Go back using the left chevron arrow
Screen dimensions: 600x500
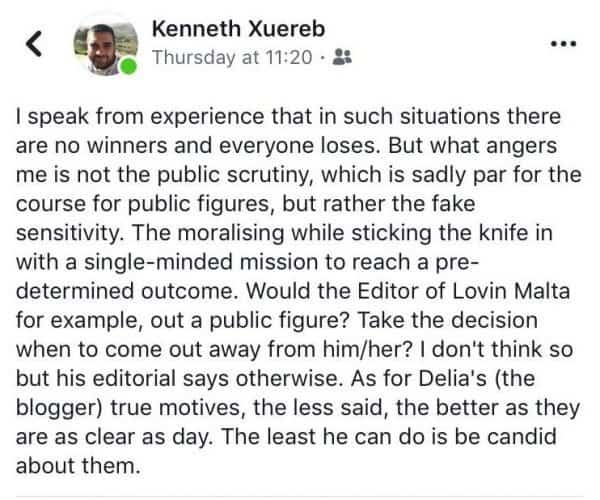click(x=35, y=46)
